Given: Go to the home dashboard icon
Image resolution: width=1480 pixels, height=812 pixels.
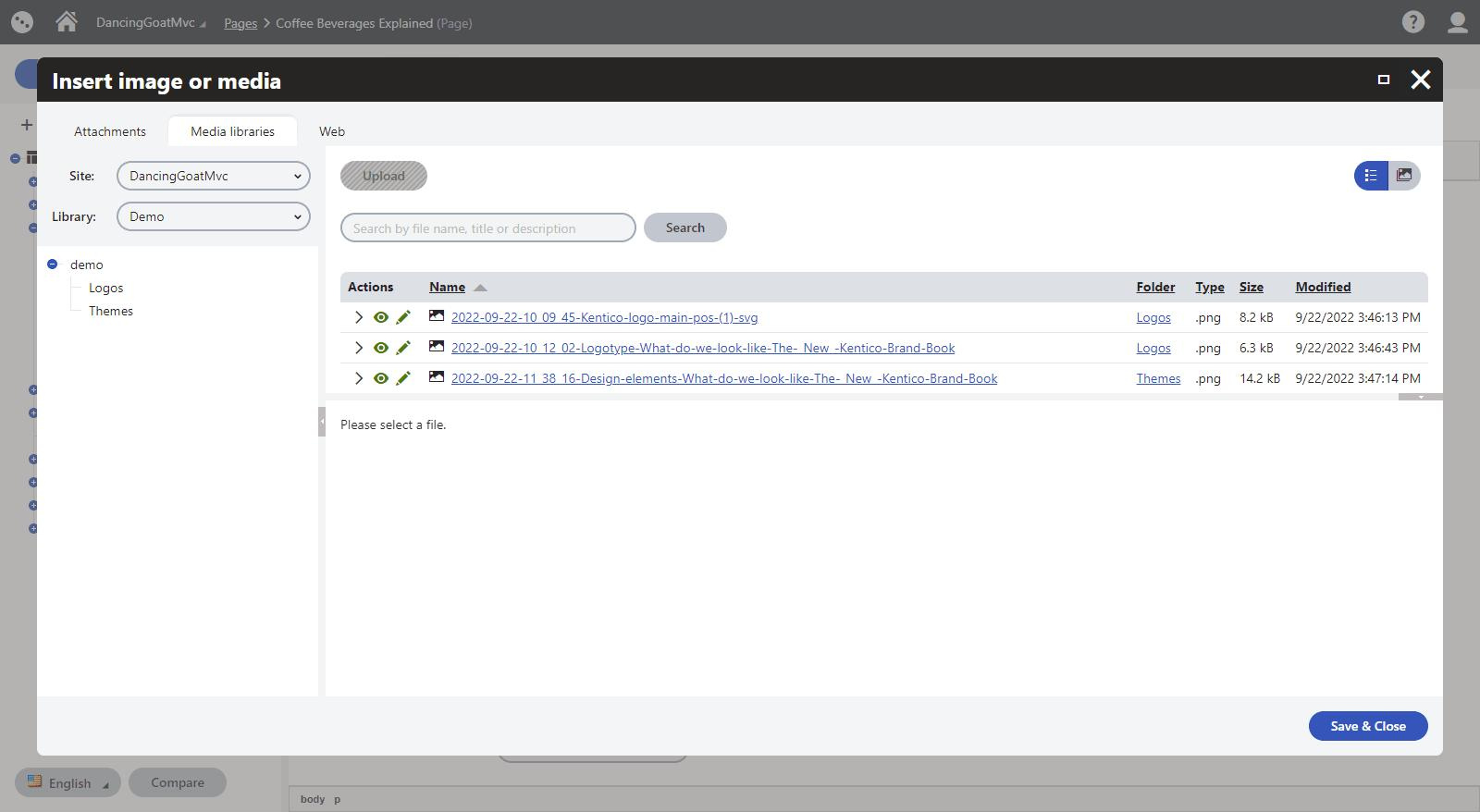Looking at the screenshot, I should coord(66,21).
